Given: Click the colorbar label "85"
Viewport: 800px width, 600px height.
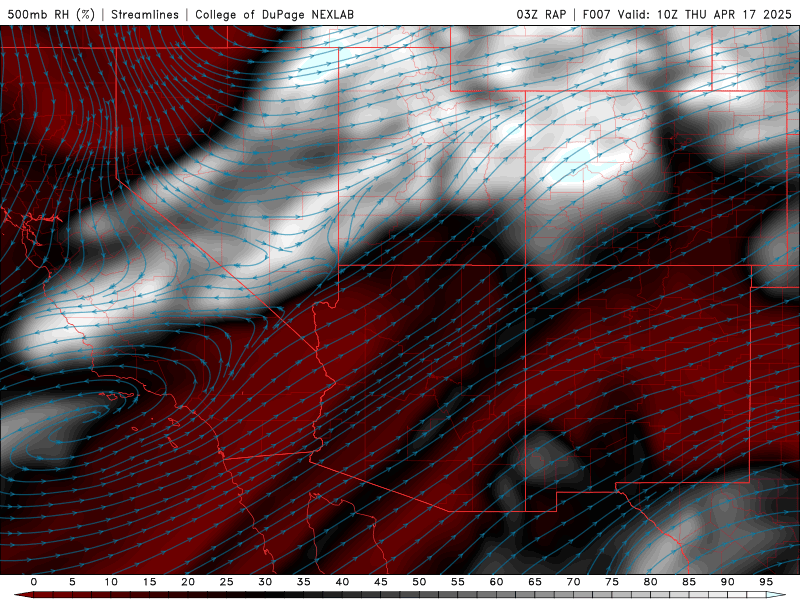Looking at the screenshot, I should [689, 582].
